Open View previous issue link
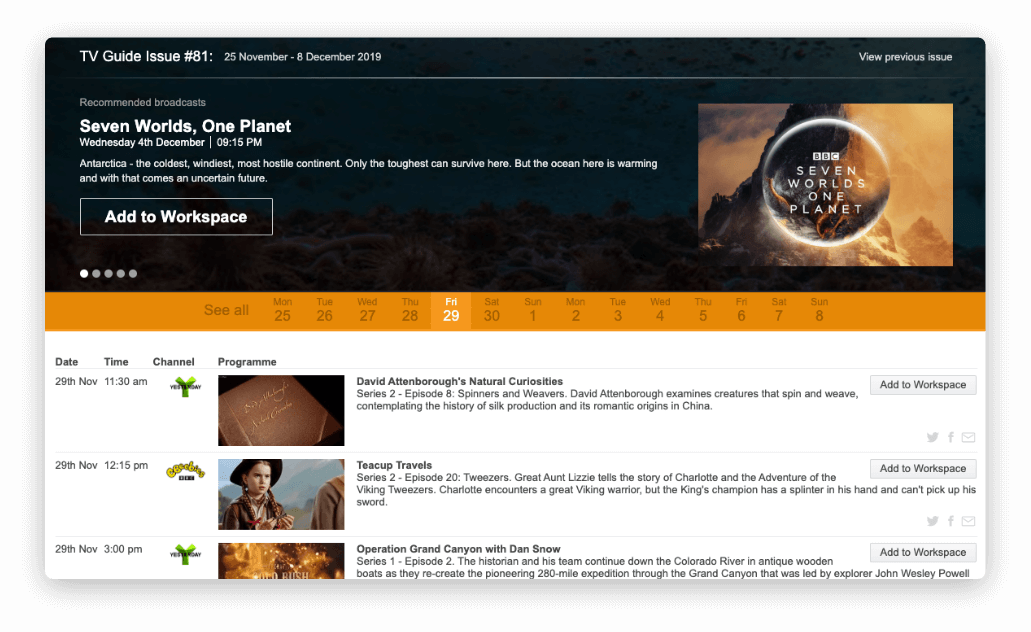The image size is (1031, 632). (x=905, y=57)
